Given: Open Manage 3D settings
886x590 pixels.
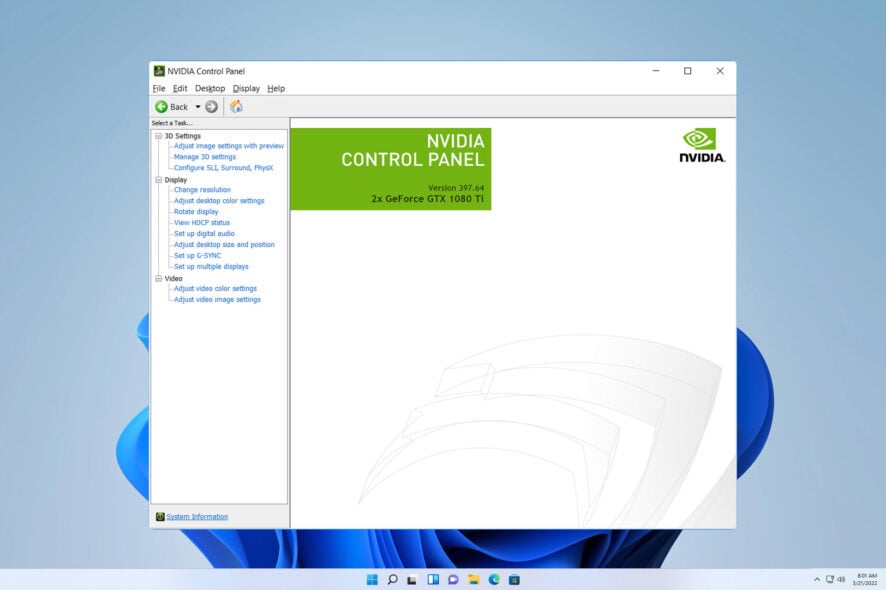Looking at the screenshot, I should [205, 157].
